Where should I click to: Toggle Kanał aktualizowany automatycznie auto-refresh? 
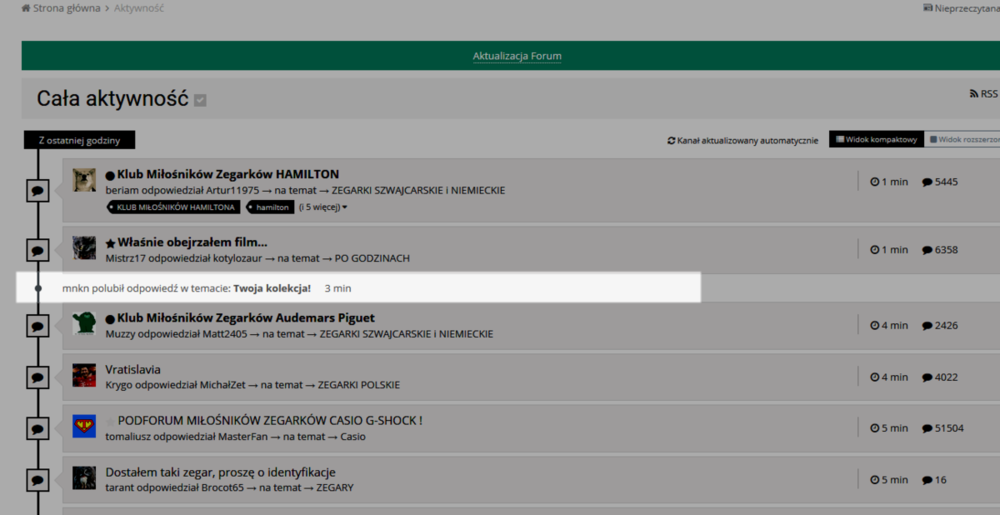[742, 140]
